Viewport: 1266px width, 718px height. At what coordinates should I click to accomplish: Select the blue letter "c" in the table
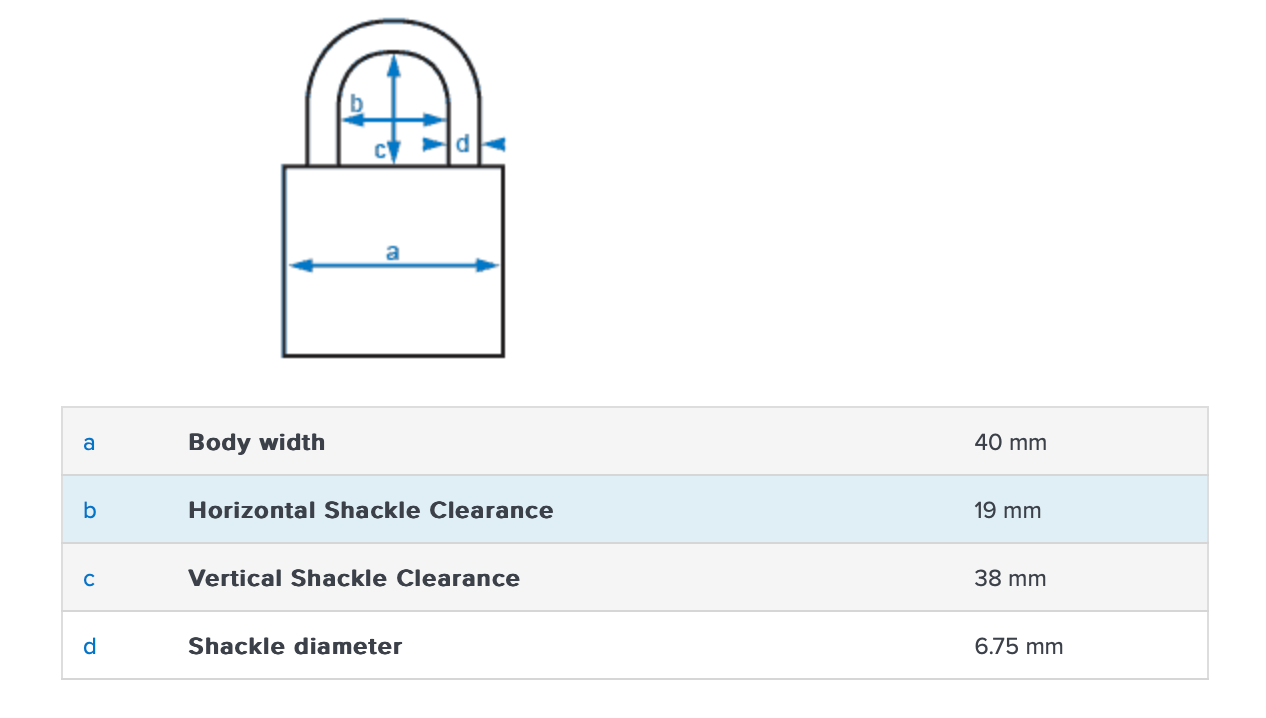point(89,579)
